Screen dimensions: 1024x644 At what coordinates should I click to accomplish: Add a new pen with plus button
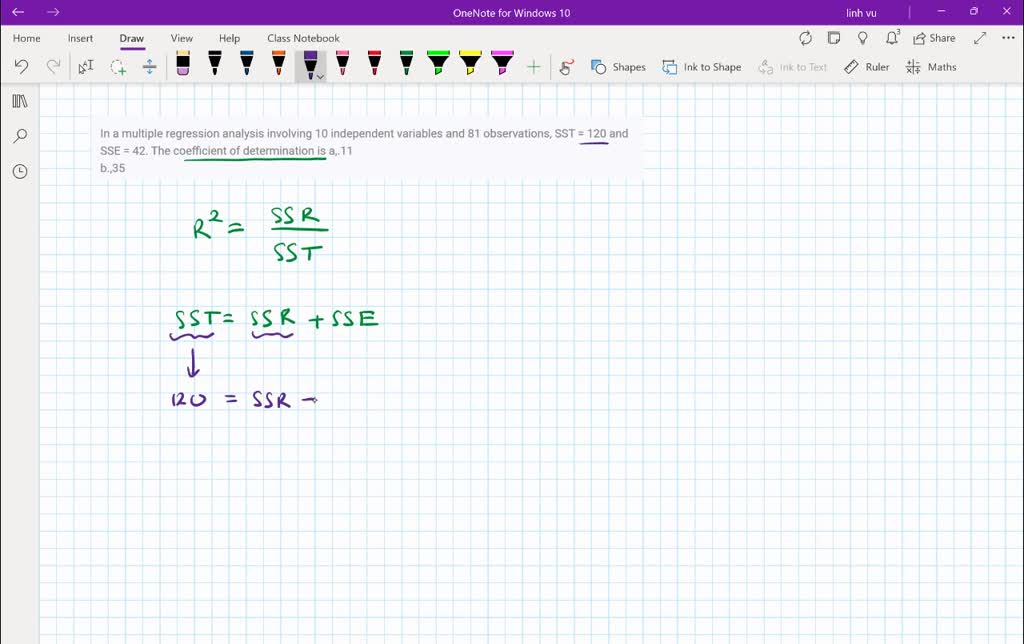pos(533,66)
